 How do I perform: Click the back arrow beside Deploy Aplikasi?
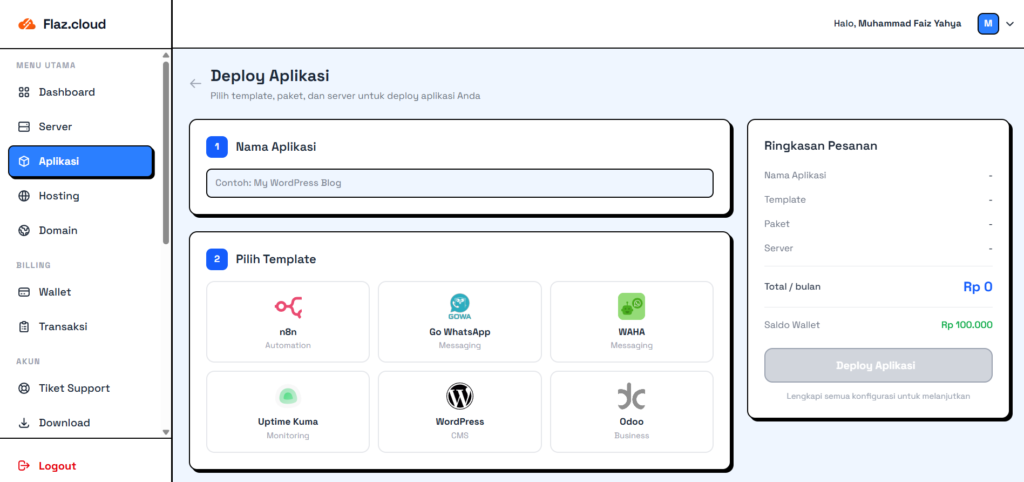tap(195, 83)
